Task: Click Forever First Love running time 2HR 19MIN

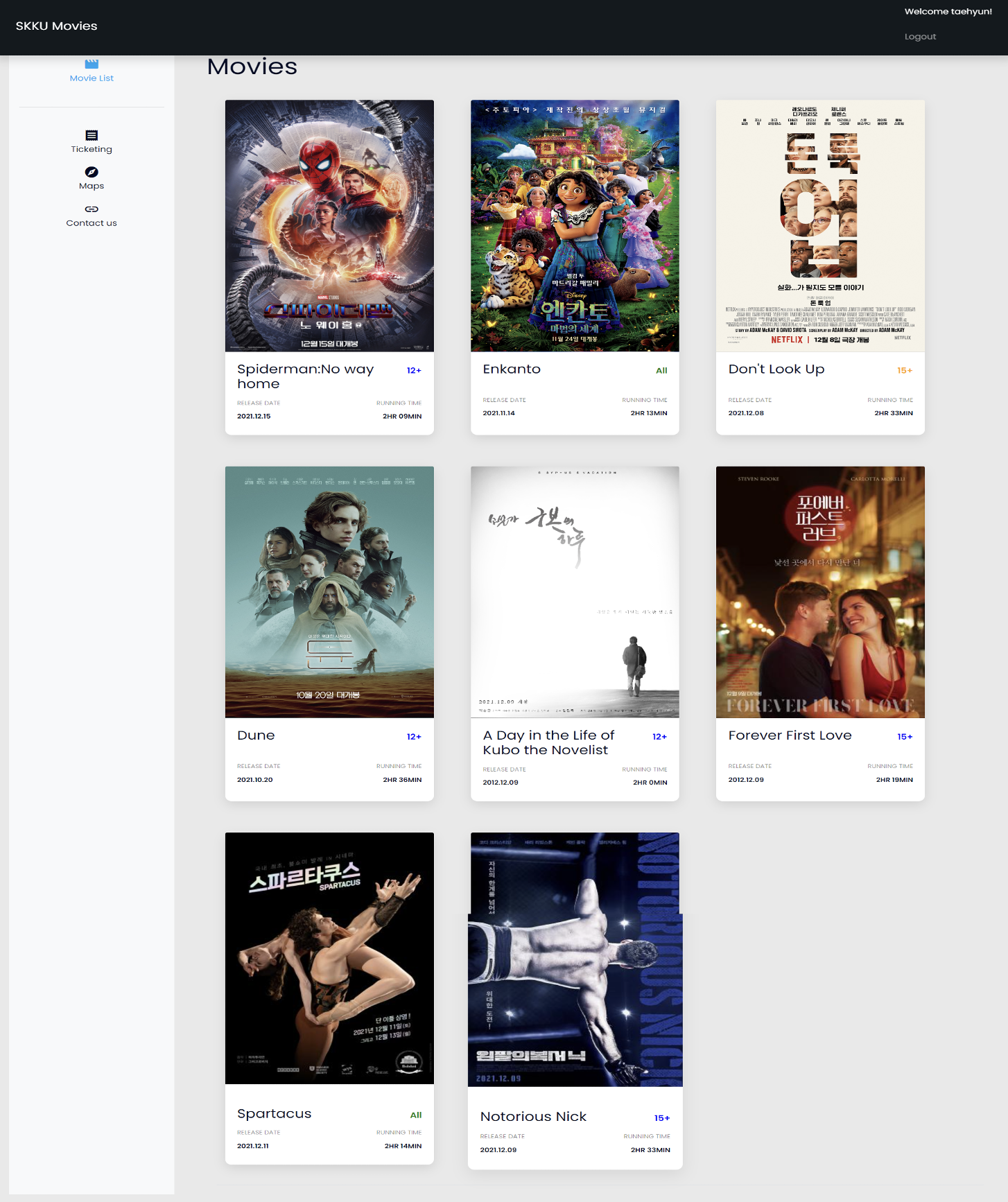Action: pos(894,780)
